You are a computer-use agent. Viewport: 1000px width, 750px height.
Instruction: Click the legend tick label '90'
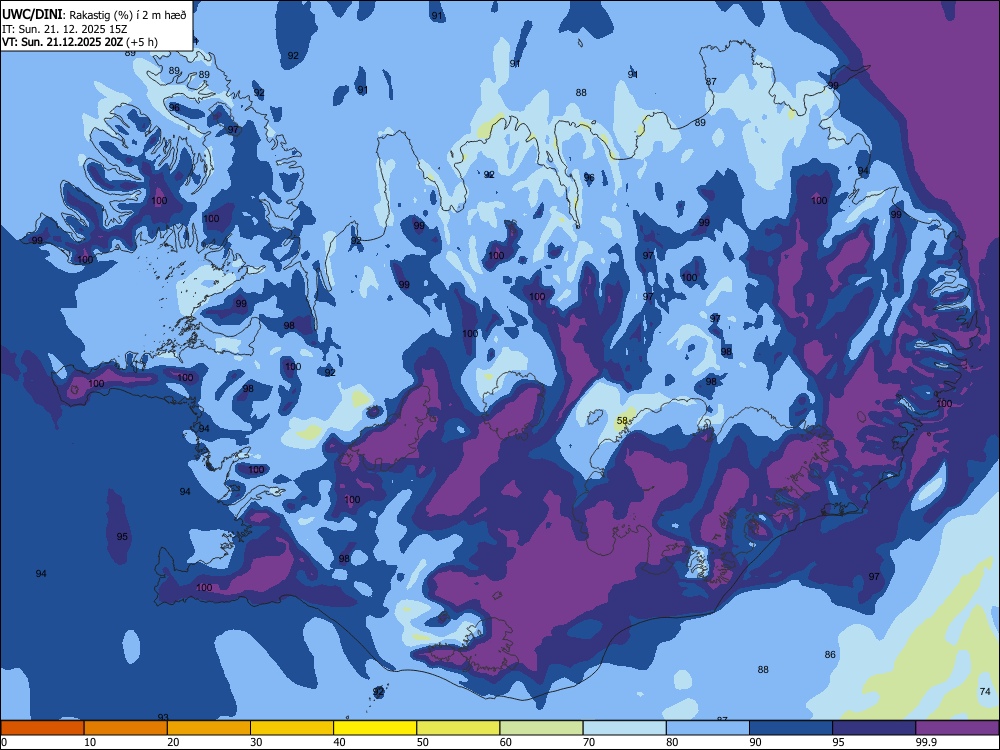[756, 742]
